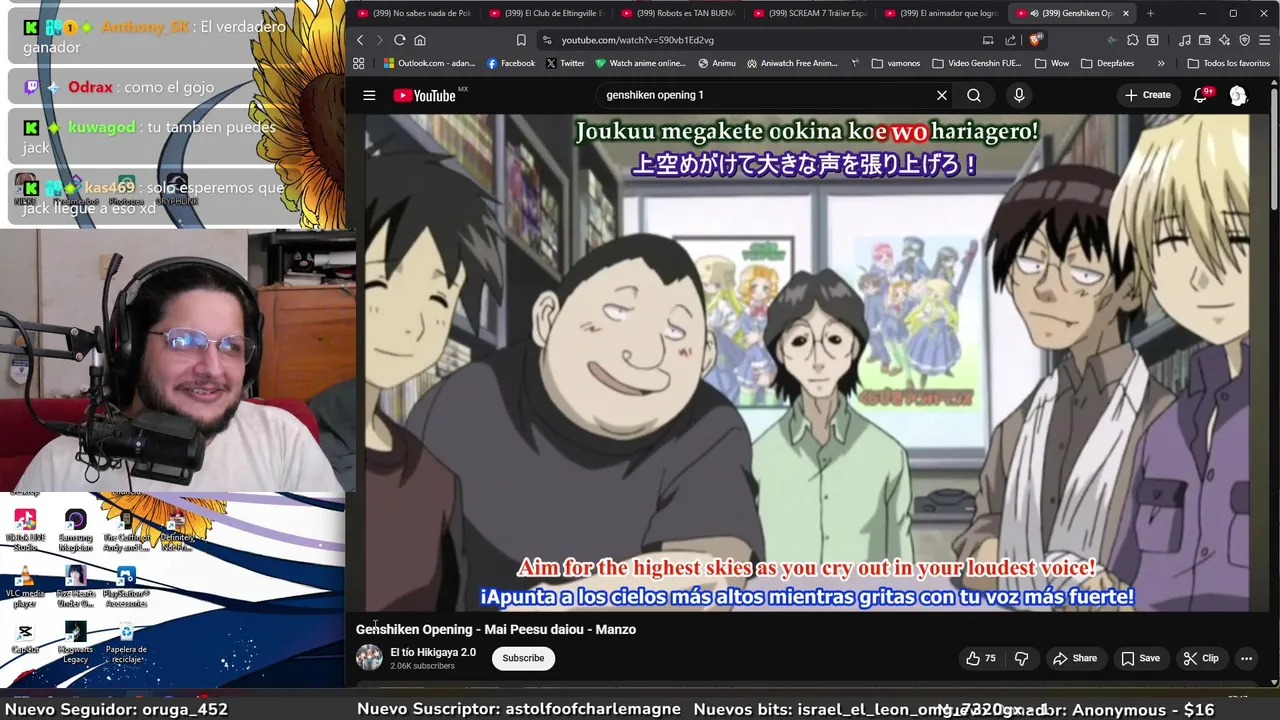This screenshot has height=720, width=1280.
Task: Open Brave Shields lion icon
Action: [x=1035, y=40]
